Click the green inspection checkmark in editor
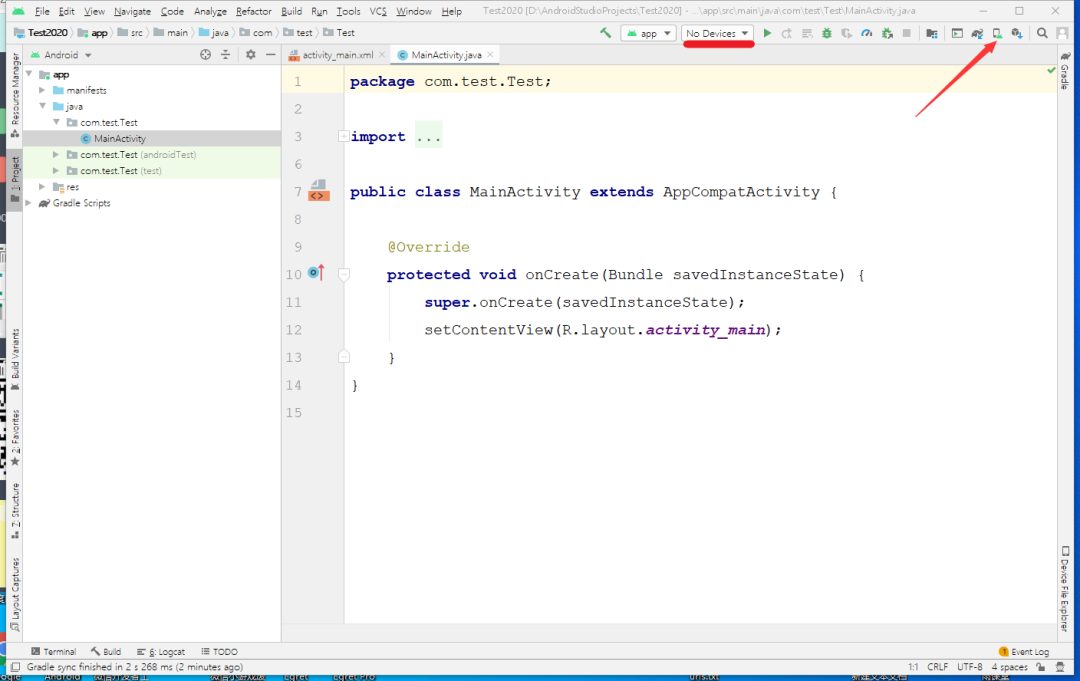 coord(1051,70)
